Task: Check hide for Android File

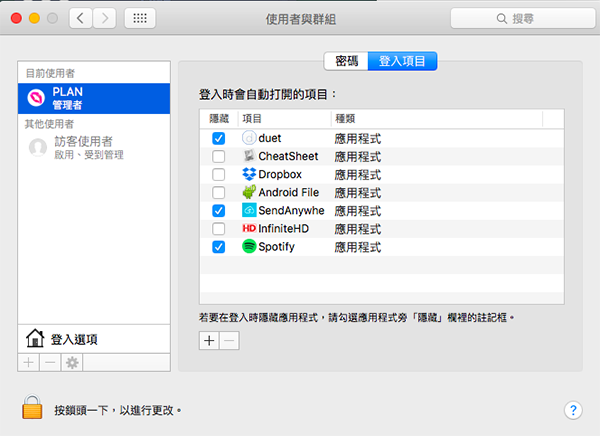Action: (218, 193)
